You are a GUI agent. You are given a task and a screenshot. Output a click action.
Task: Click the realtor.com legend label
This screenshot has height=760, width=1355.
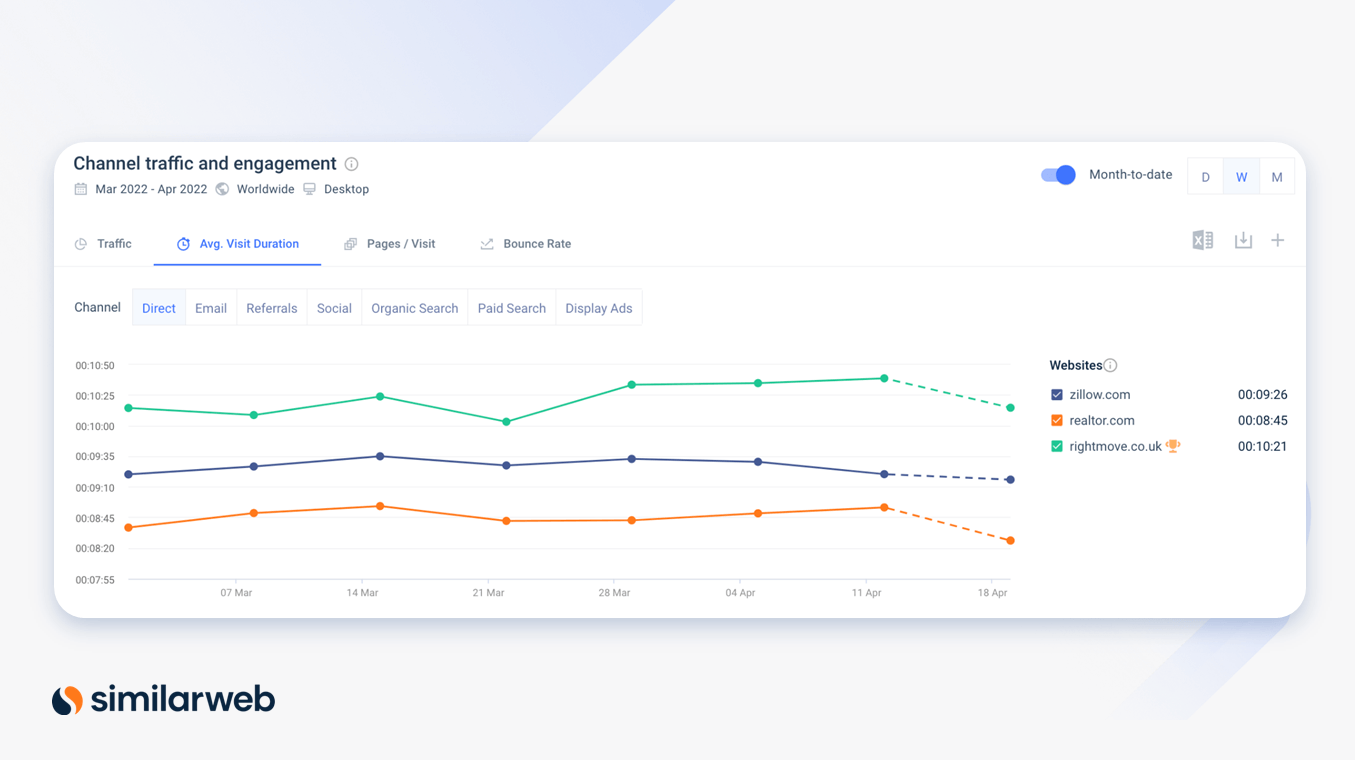[x=1102, y=421]
